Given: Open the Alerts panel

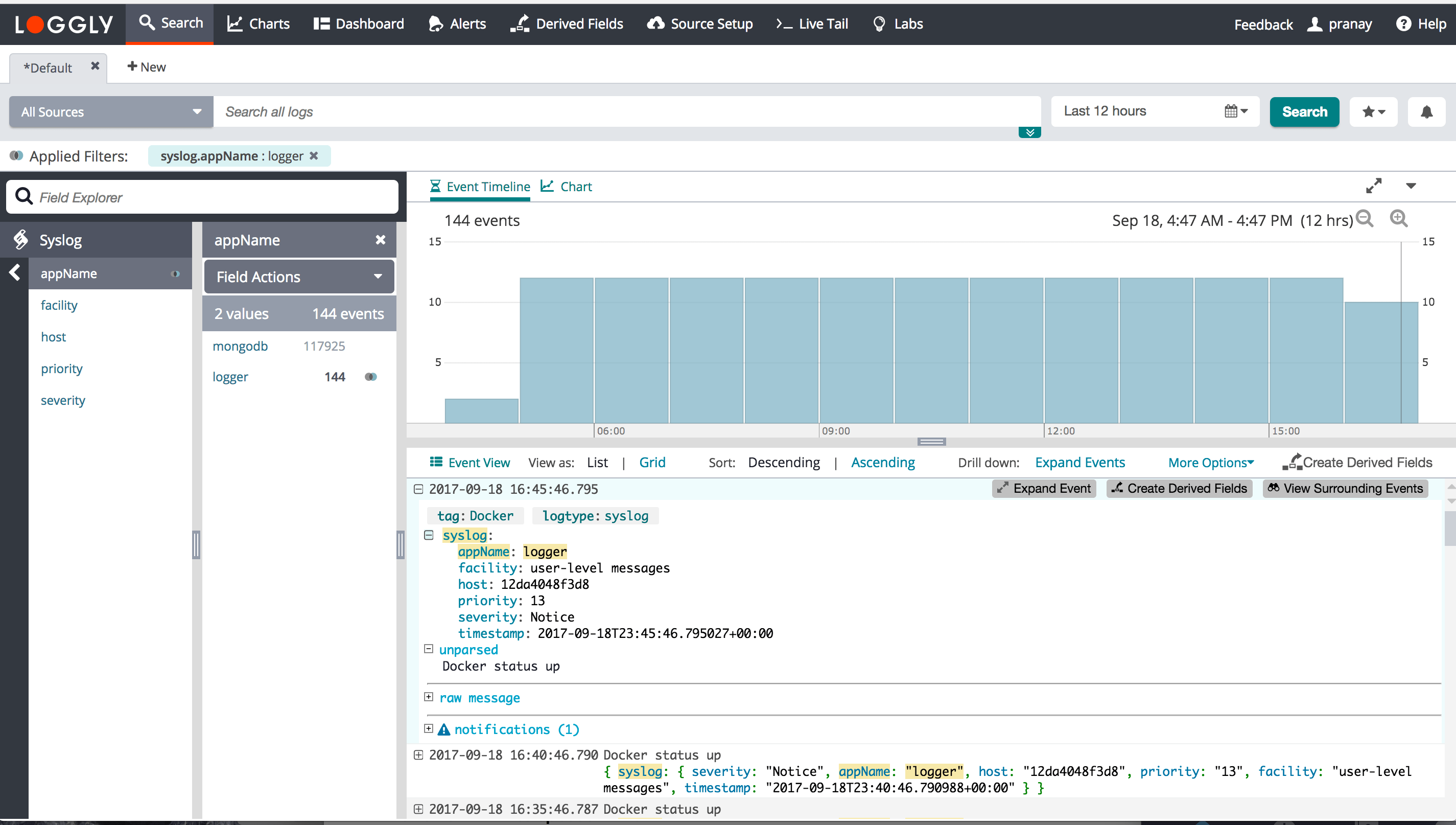Looking at the screenshot, I should (456, 23).
